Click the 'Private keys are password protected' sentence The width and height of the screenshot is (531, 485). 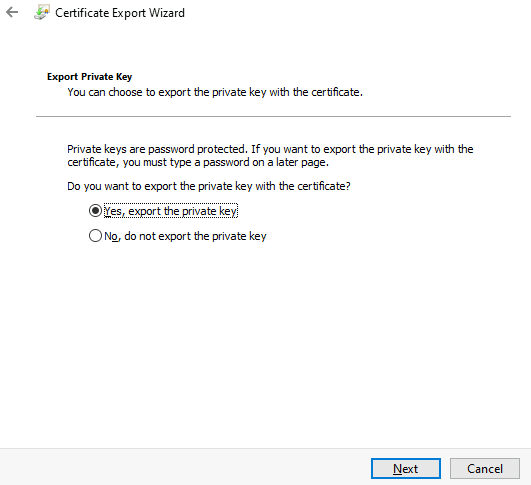(x=270, y=149)
